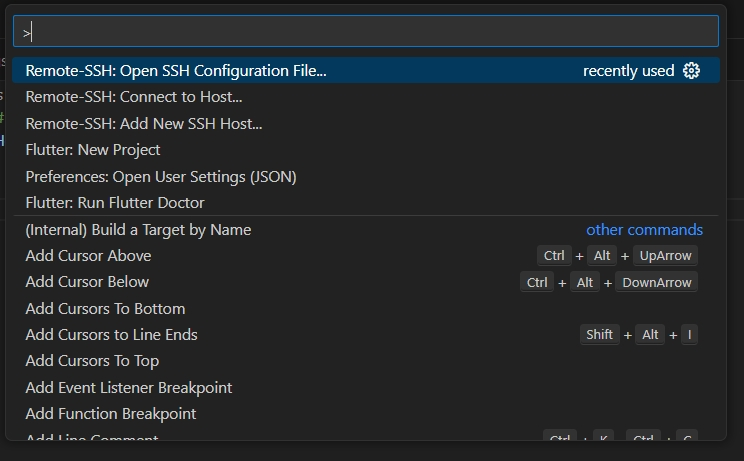744x461 pixels.
Task: Click the DownArrow key badge
Action: [x=657, y=282]
